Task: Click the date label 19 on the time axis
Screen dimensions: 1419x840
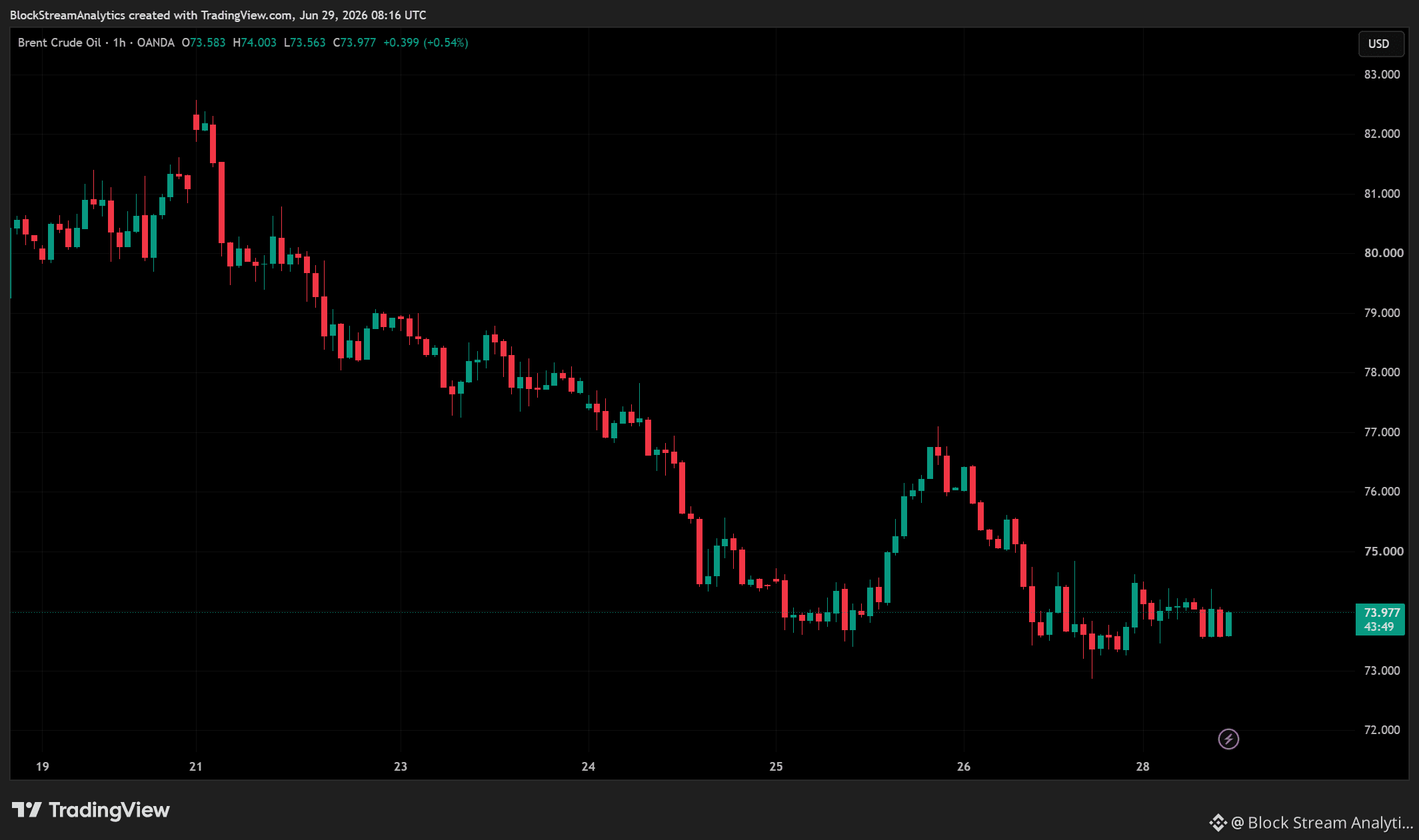Action: coord(43,767)
